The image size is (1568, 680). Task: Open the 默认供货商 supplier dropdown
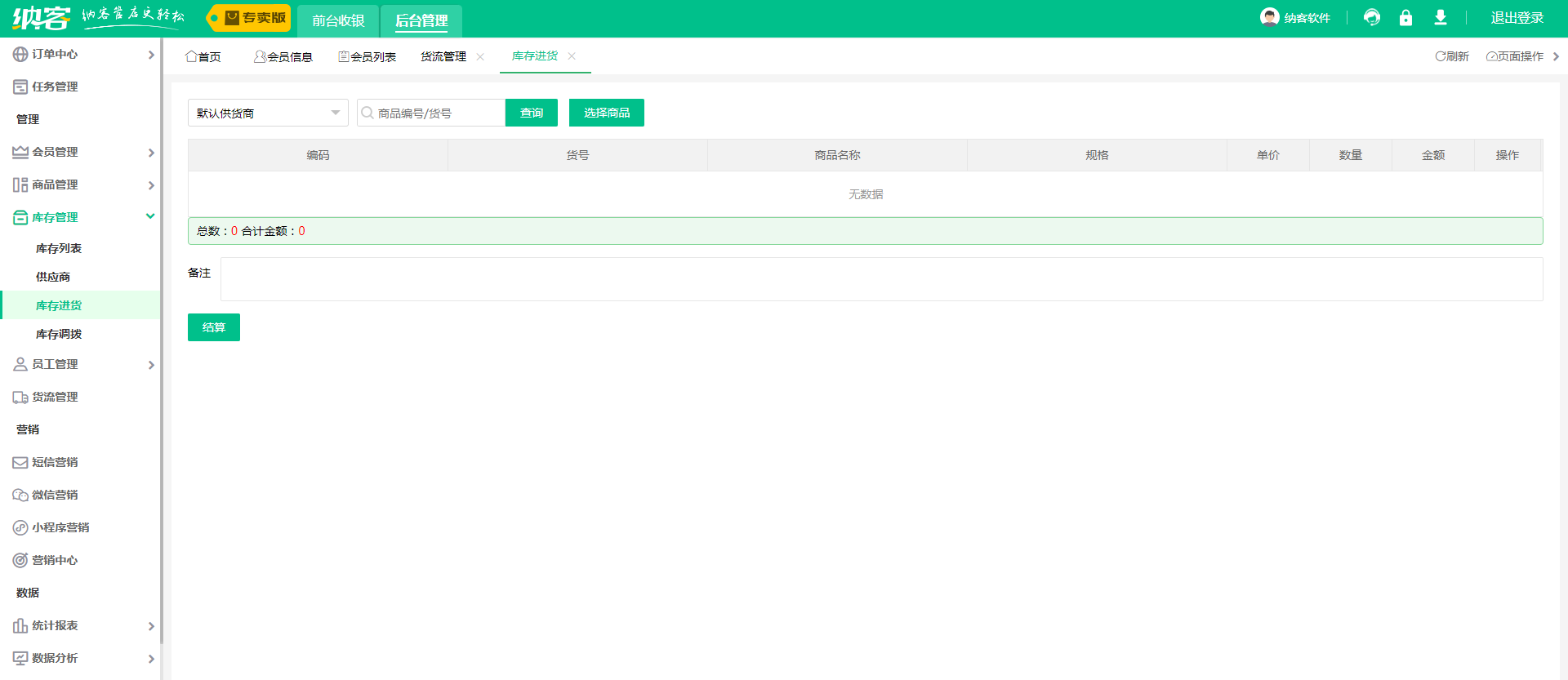[268, 113]
